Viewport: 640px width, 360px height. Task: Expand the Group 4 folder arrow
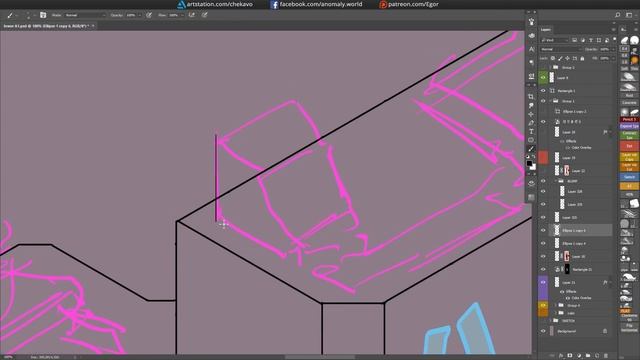tap(556, 305)
